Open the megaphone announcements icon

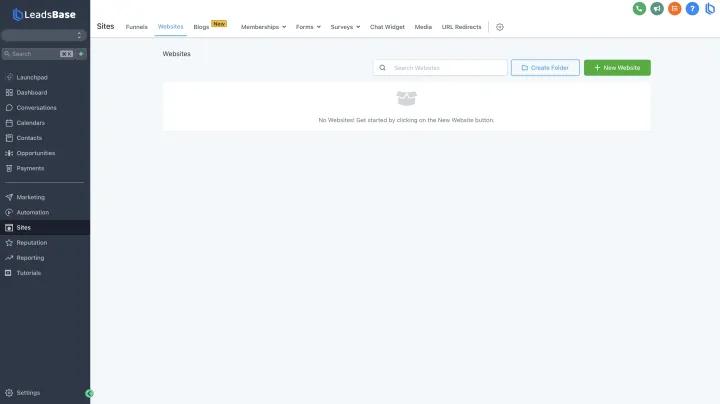coord(657,9)
